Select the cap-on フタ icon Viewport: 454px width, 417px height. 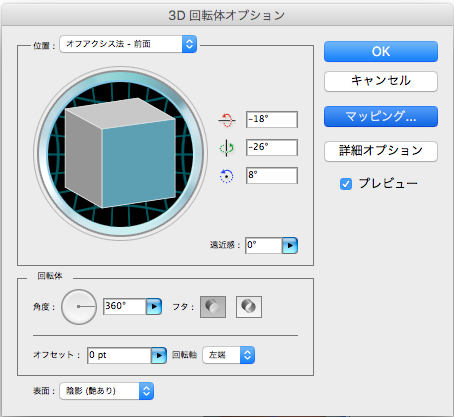tap(213, 307)
